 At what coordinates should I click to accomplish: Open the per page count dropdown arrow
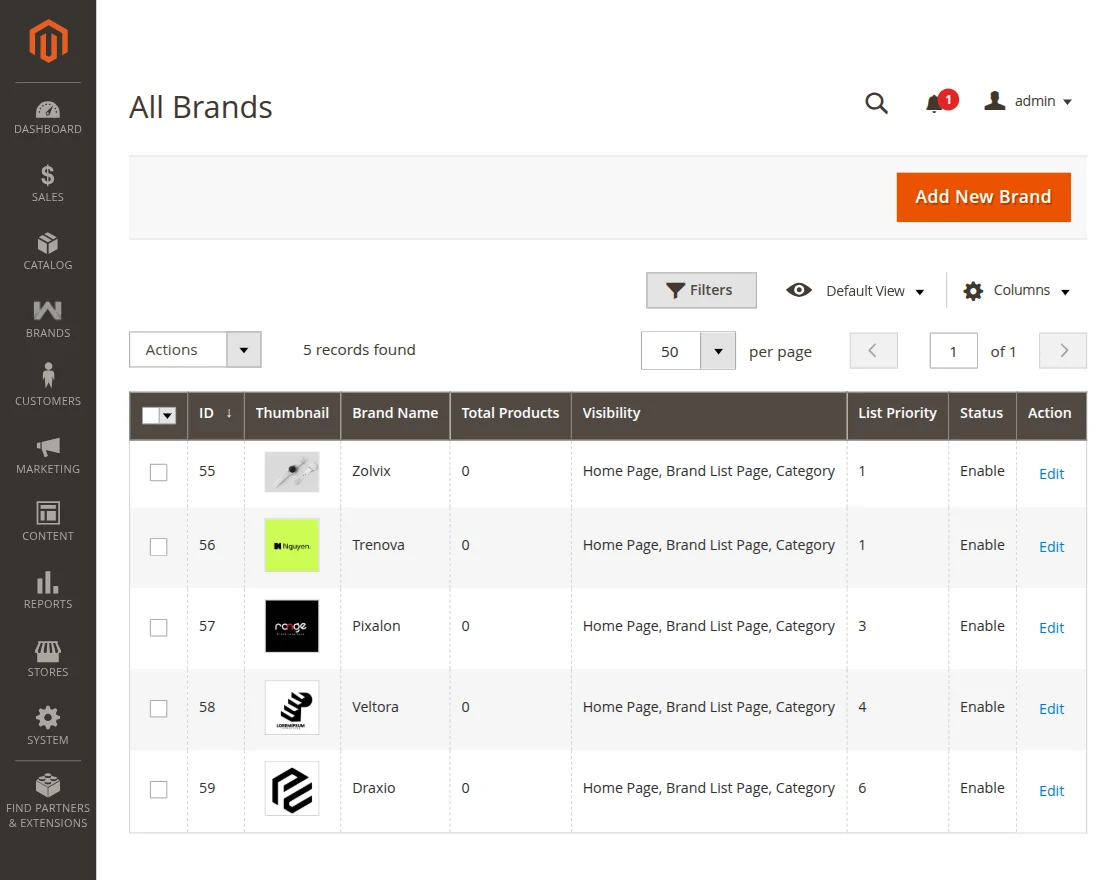click(718, 351)
